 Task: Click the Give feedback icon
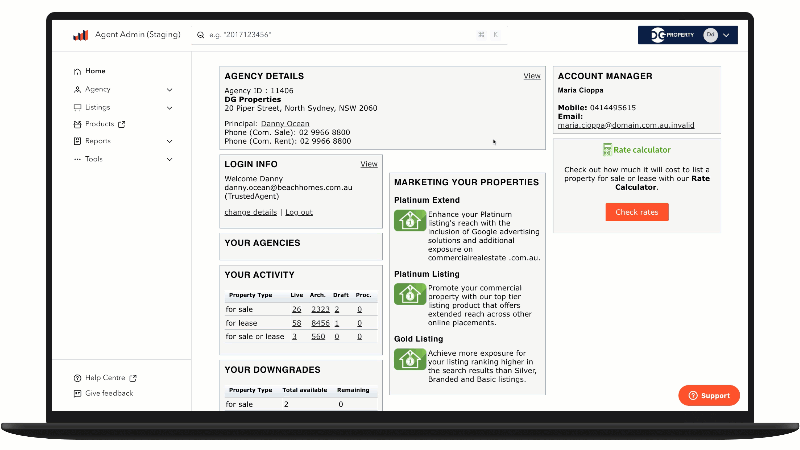(78, 393)
